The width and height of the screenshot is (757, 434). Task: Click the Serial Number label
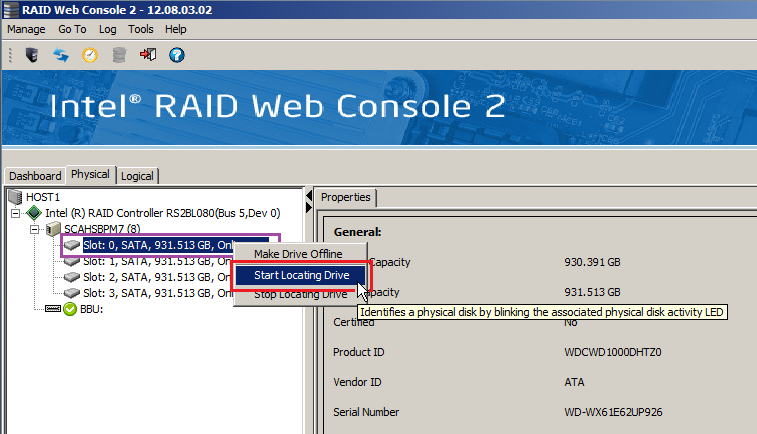click(x=366, y=412)
